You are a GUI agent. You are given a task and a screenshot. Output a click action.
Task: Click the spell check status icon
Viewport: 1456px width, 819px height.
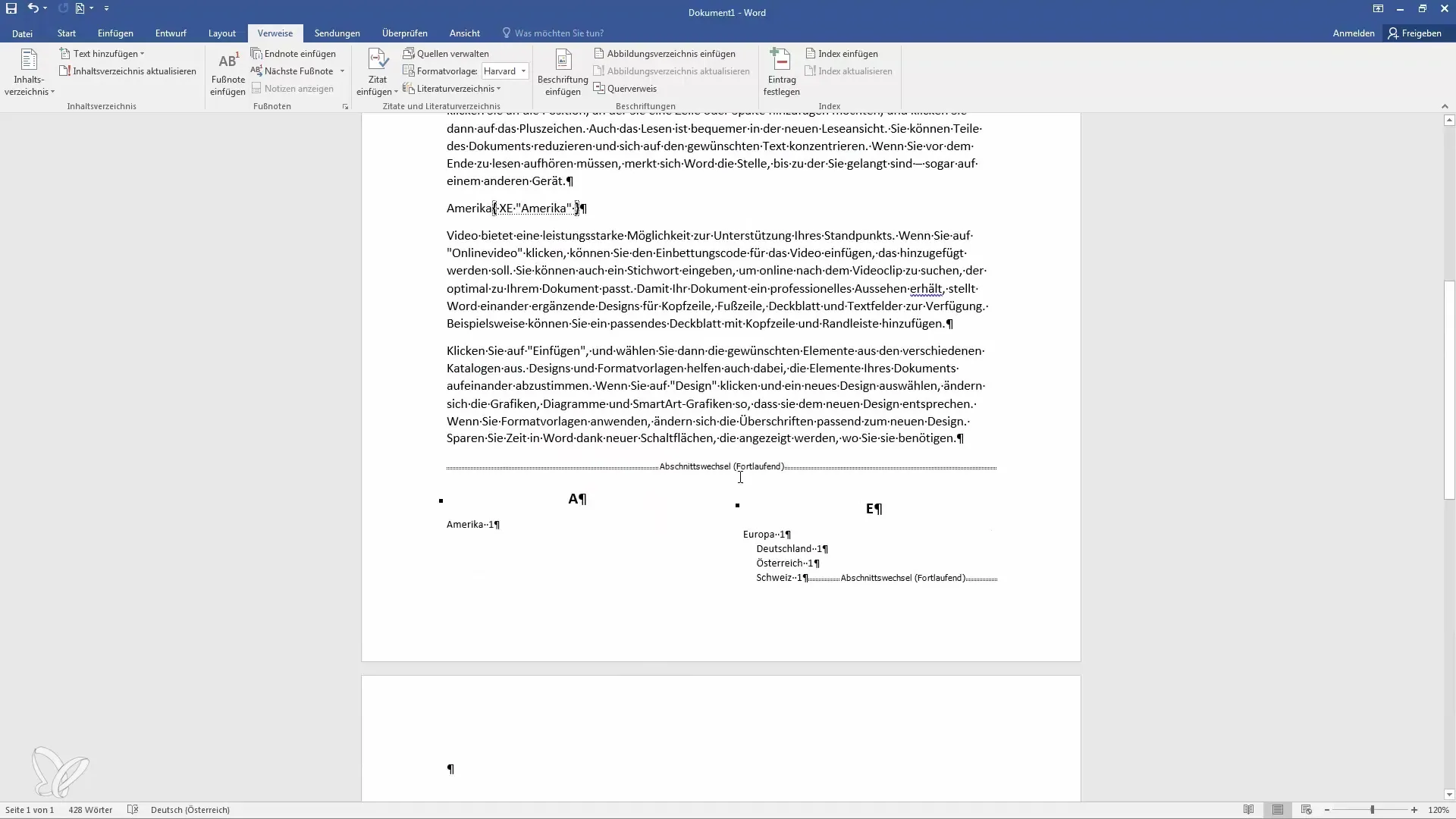click(x=132, y=810)
